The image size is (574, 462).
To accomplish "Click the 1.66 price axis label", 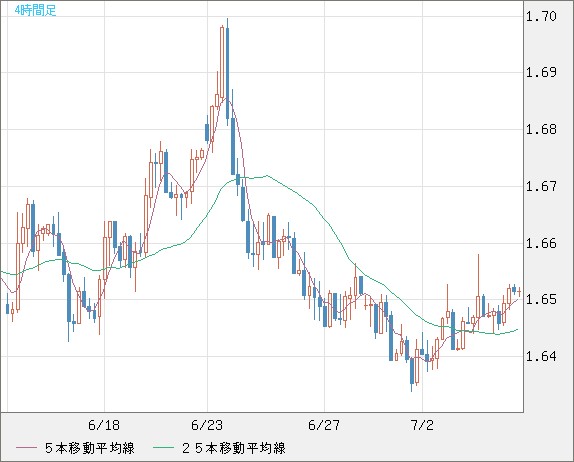I will [541, 243].
